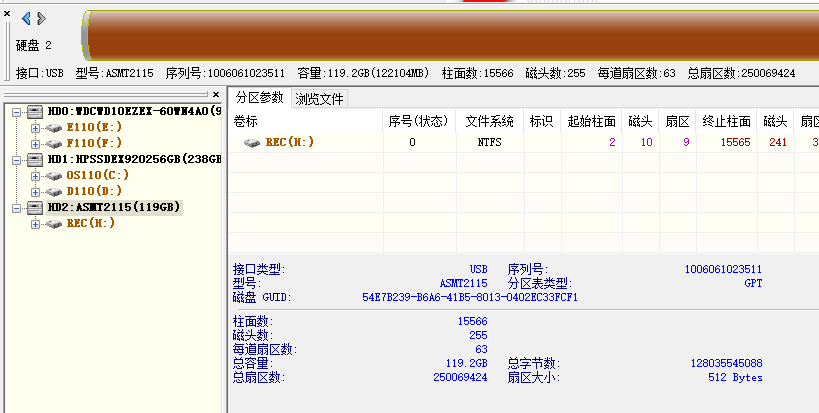819x413 pixels.
Task: Open the 浏览文件 tab
Action: tap(319, 99)
